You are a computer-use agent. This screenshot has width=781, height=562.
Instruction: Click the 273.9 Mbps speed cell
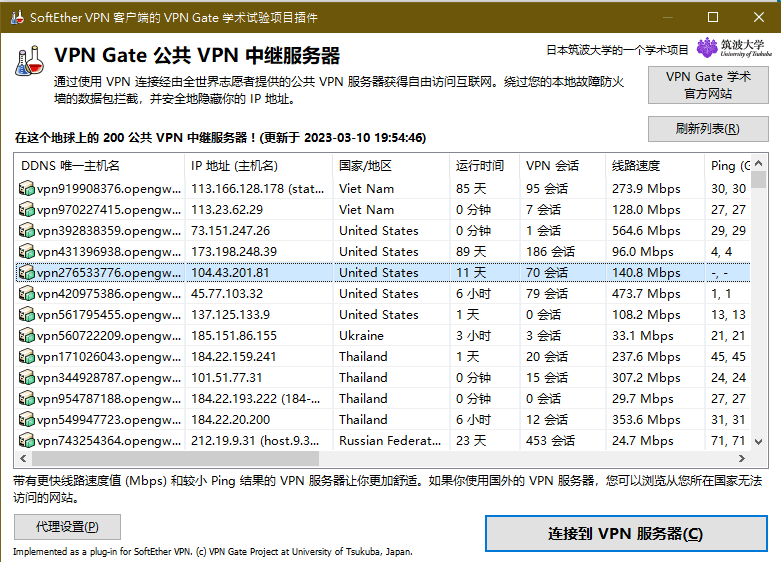pos(646,189)
